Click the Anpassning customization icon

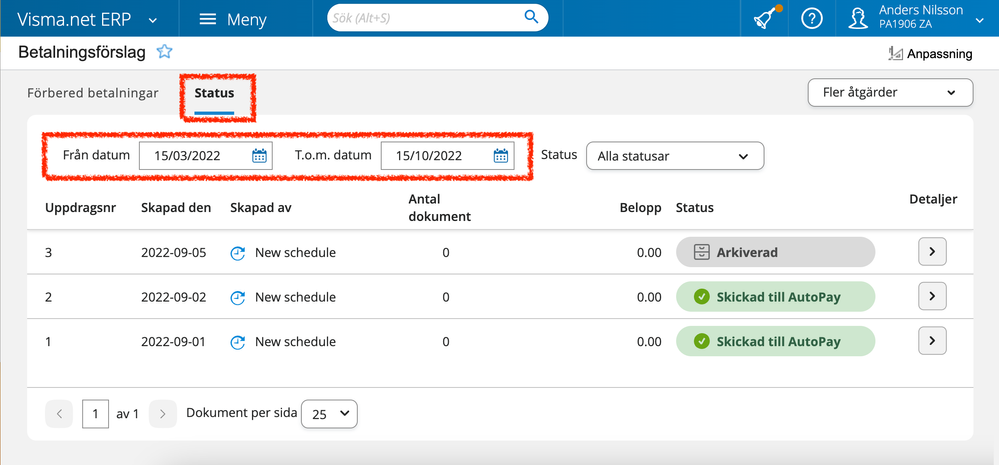coord(895,54)
